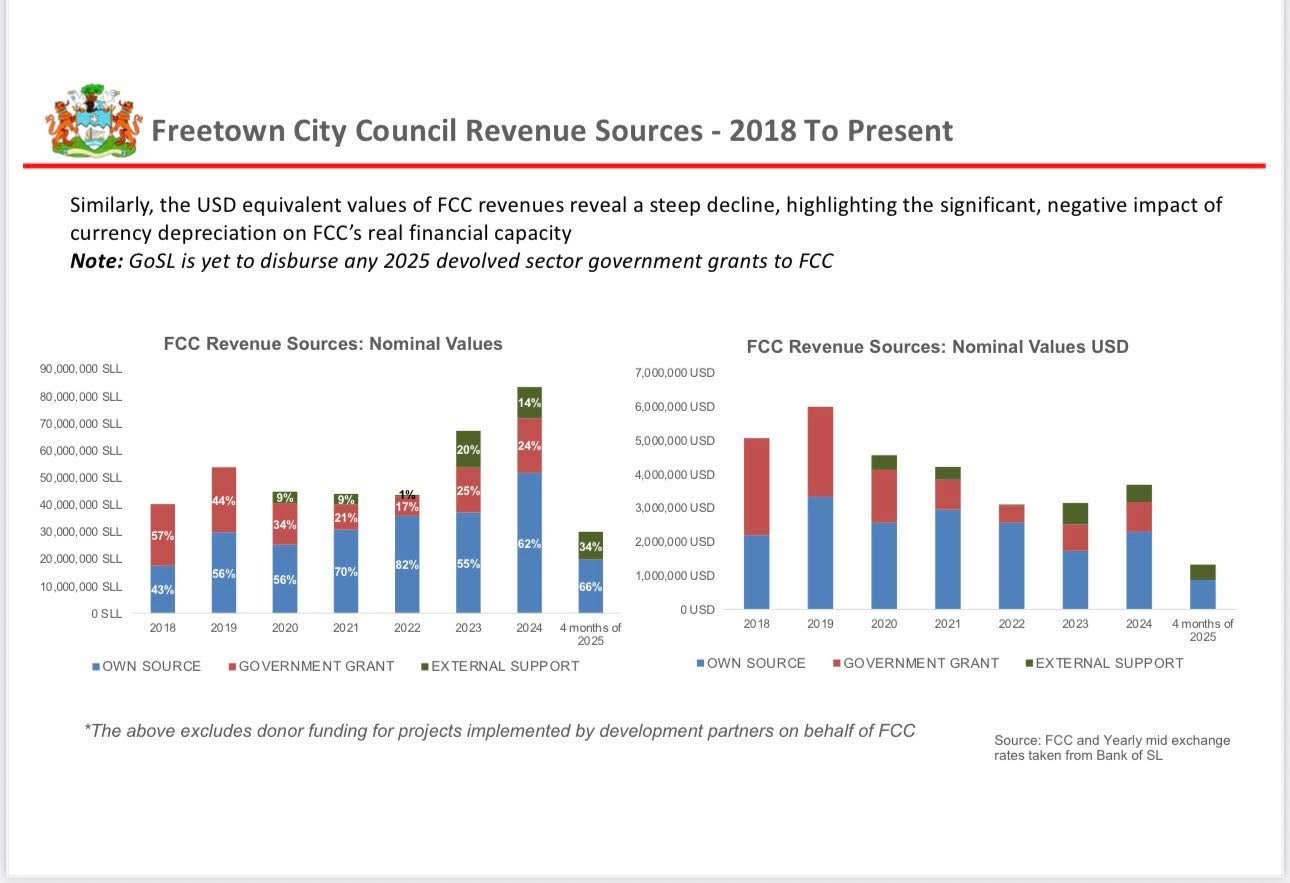This screenshot has width=1290, height=883.
Task: Click the 20% external support segment of the 2023 bar
Action: click(468, 449)
